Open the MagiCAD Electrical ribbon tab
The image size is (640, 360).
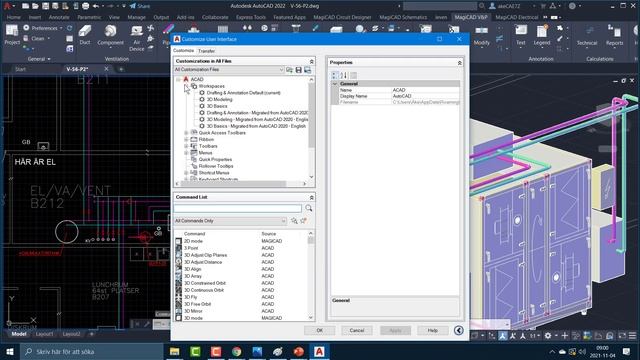517,18
